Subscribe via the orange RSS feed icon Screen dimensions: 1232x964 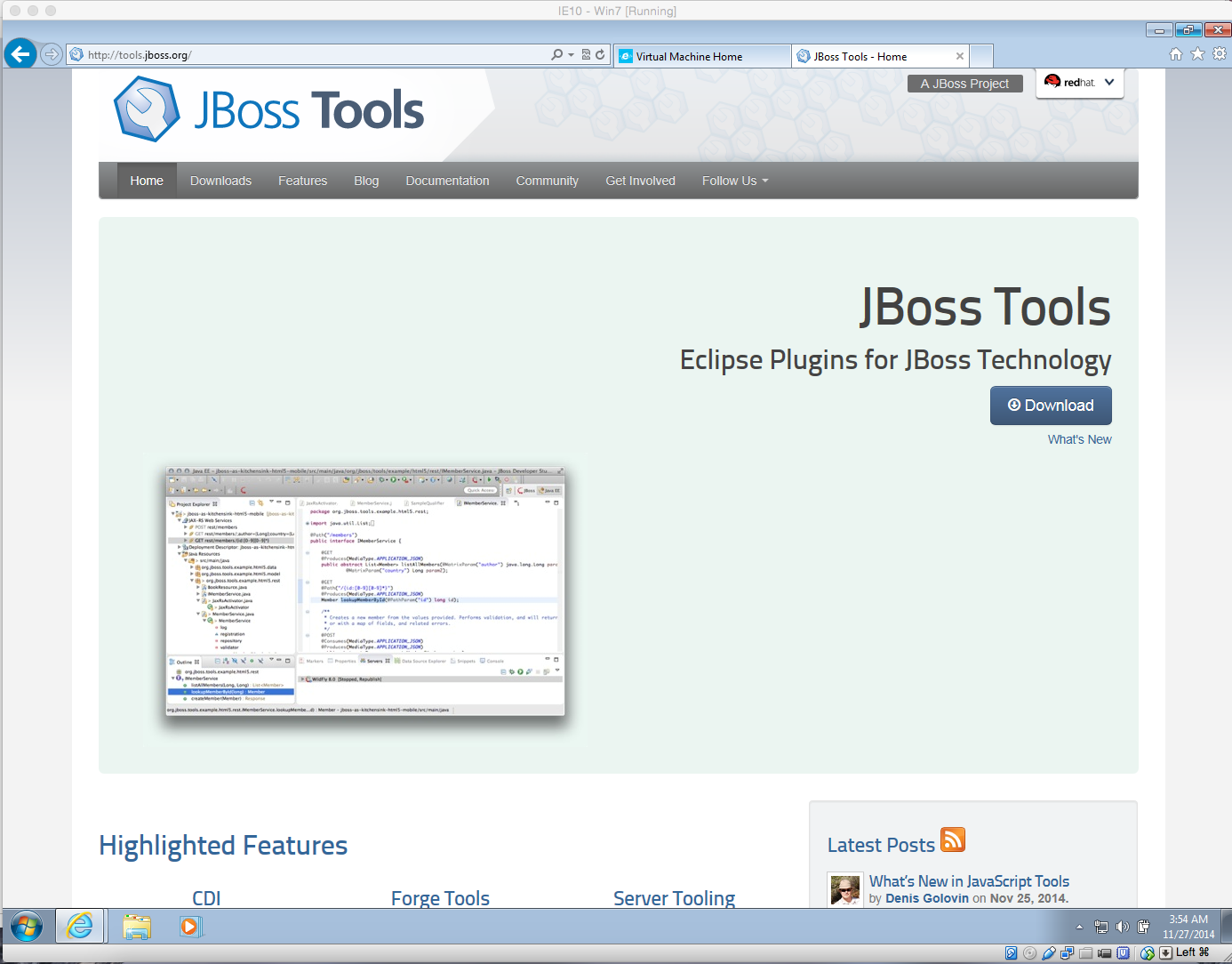[953, 839]
